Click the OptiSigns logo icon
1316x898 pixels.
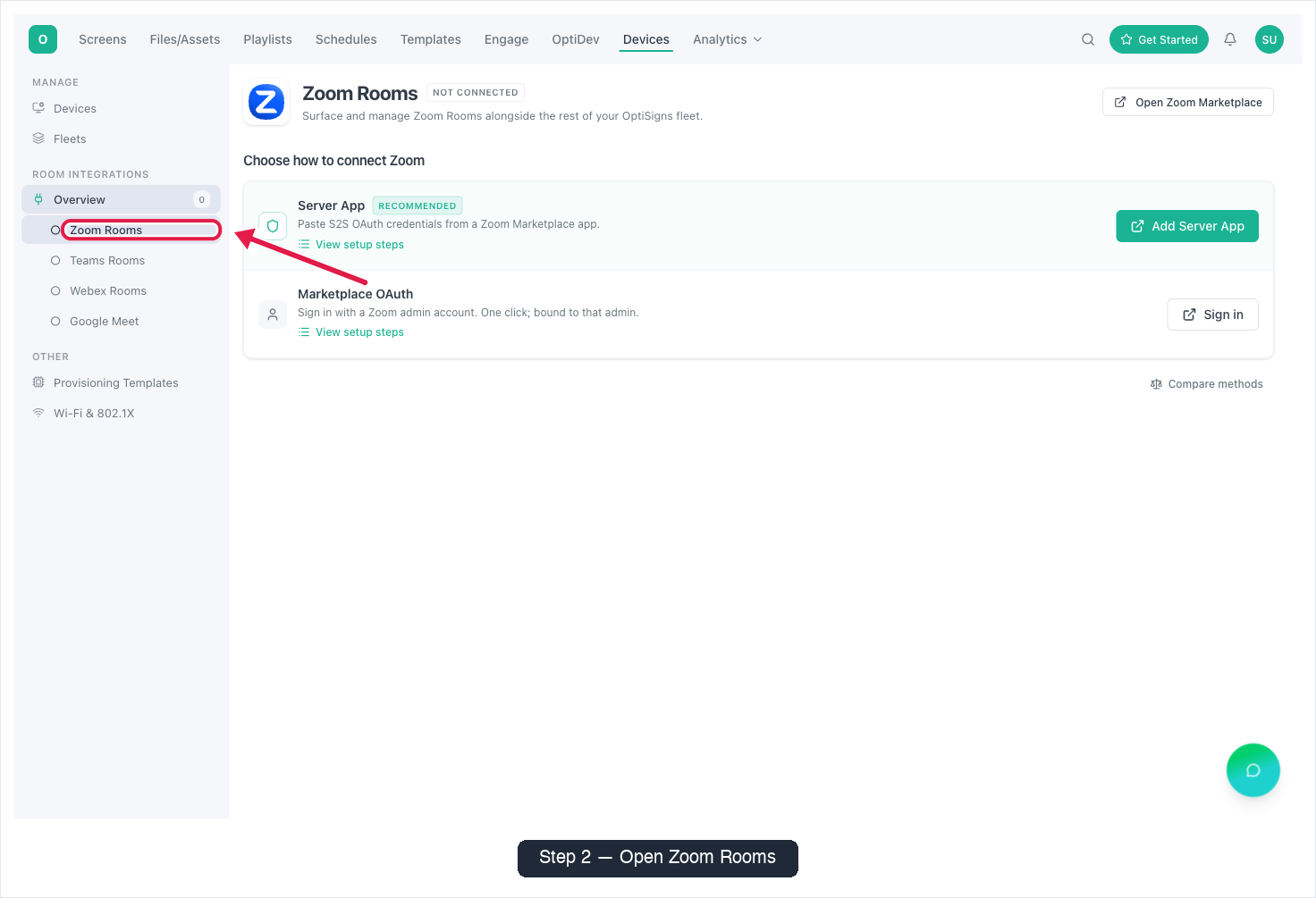pos(43,39)
